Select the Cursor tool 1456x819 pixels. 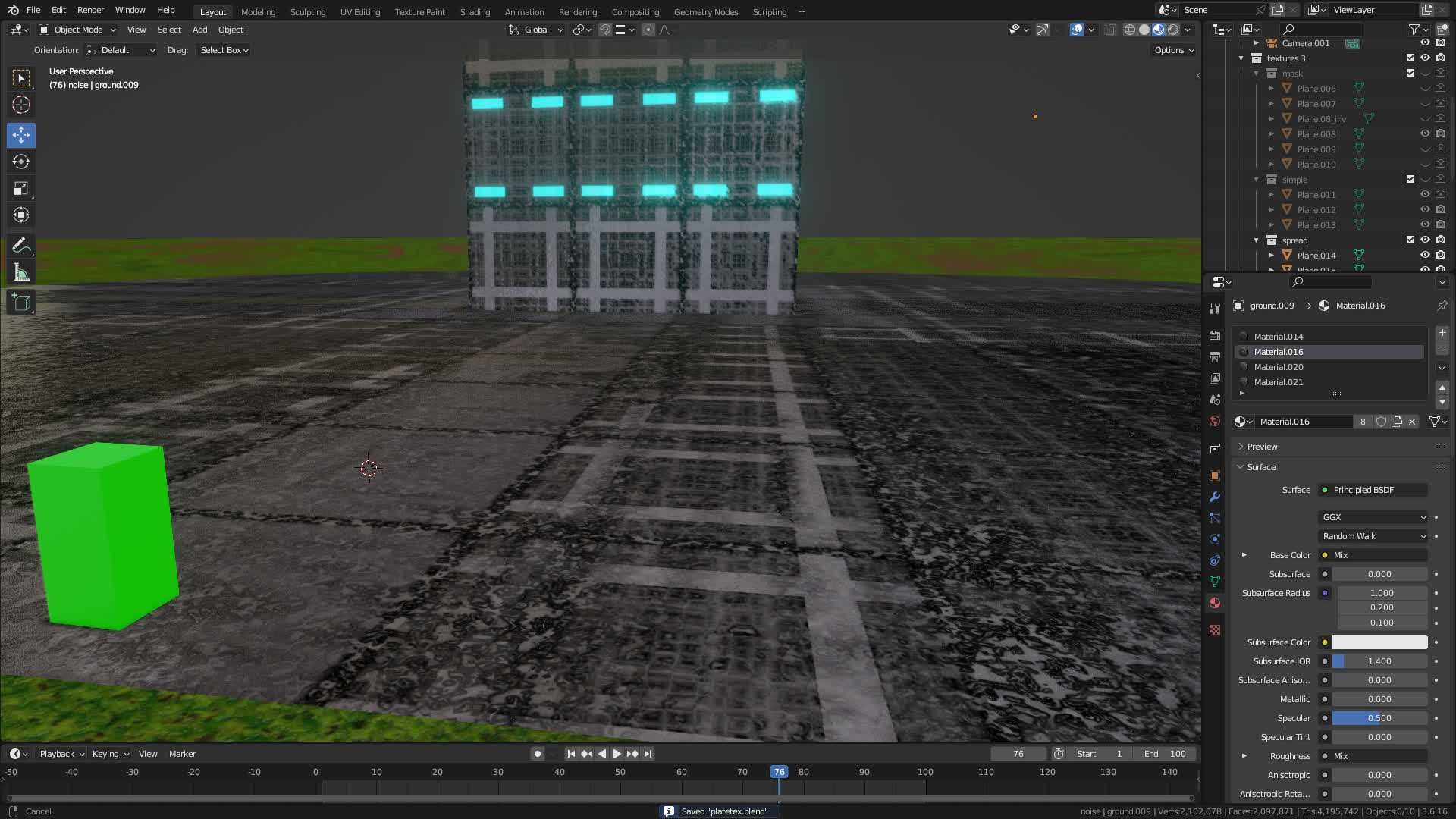[x=21, y=105]
